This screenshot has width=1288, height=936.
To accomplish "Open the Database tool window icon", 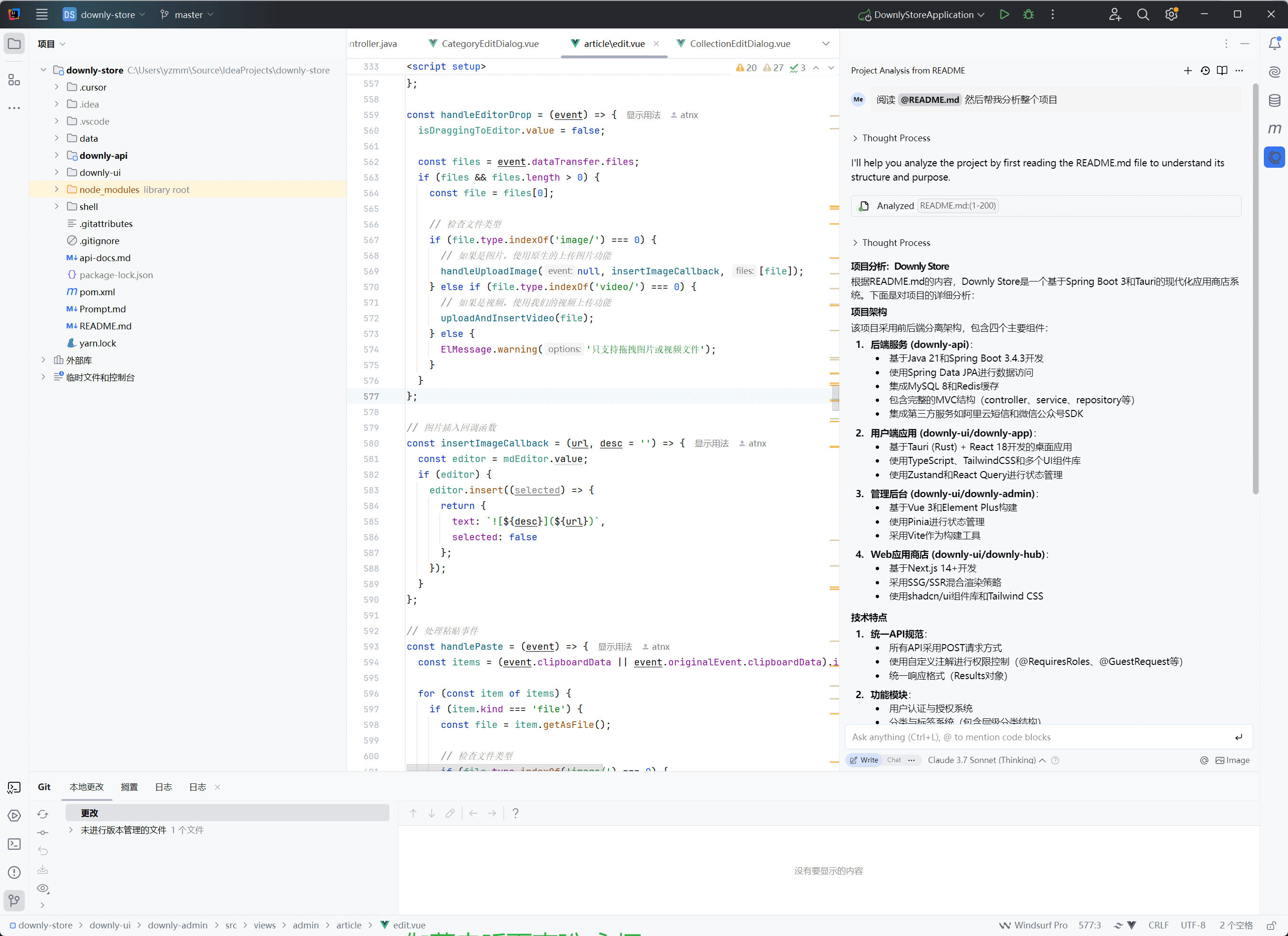I will coord(1274,100).
